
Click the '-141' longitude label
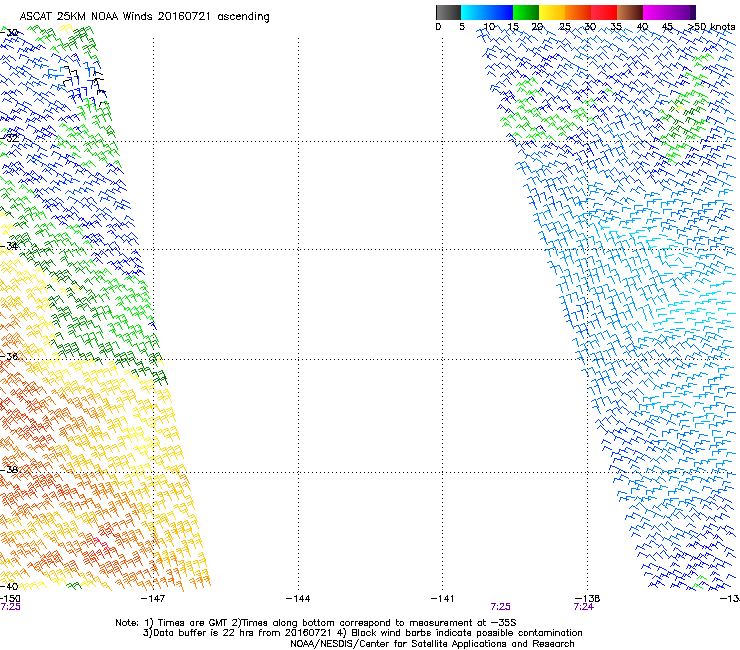(443, 599)
